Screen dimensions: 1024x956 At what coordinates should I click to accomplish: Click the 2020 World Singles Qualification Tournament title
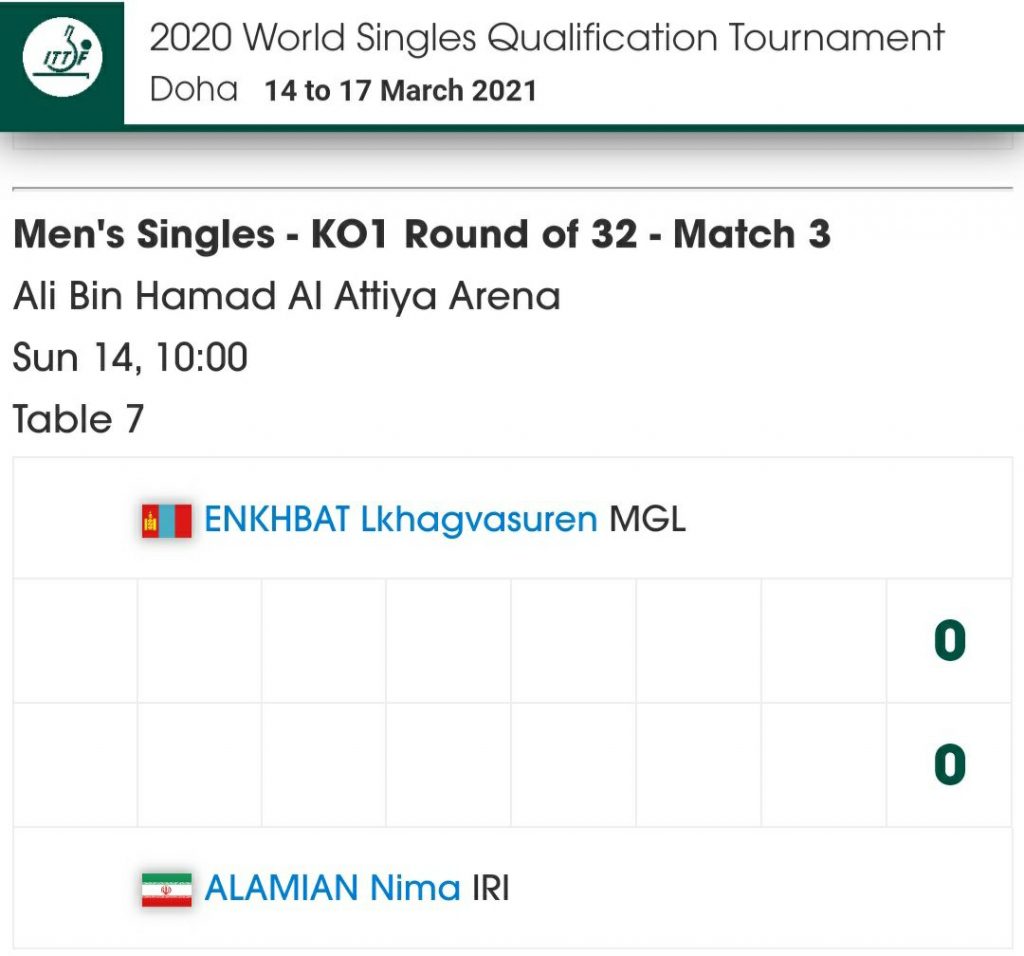[546, 39]
